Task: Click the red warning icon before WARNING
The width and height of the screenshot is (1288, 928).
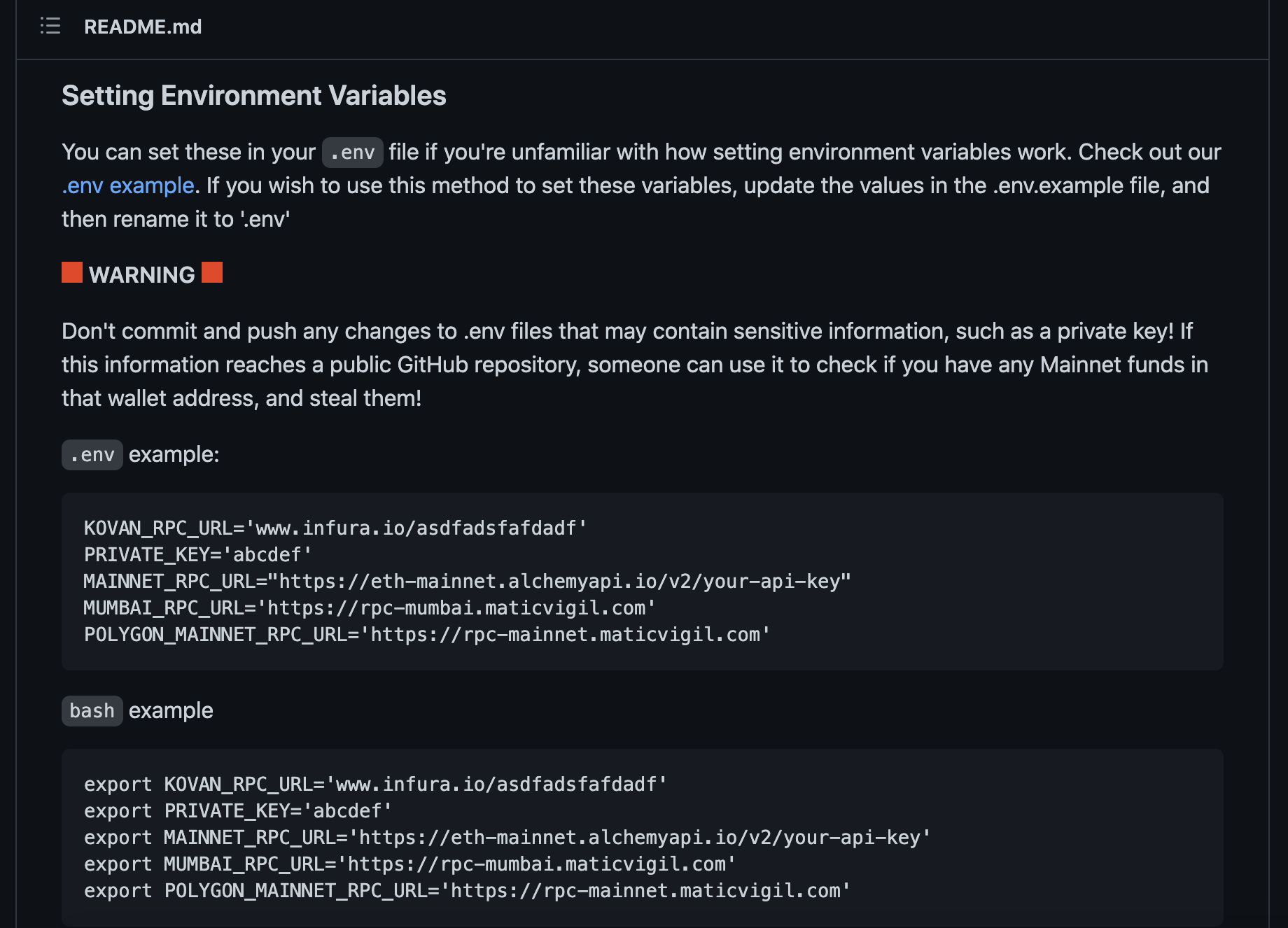Action: click(72, 273)
